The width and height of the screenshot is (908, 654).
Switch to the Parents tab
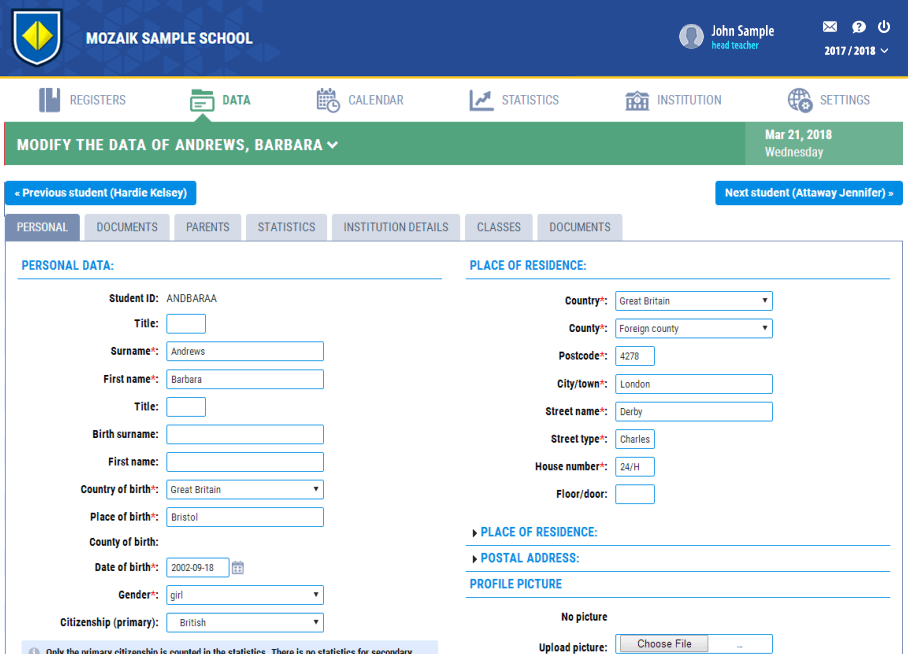tap(208, 227)
